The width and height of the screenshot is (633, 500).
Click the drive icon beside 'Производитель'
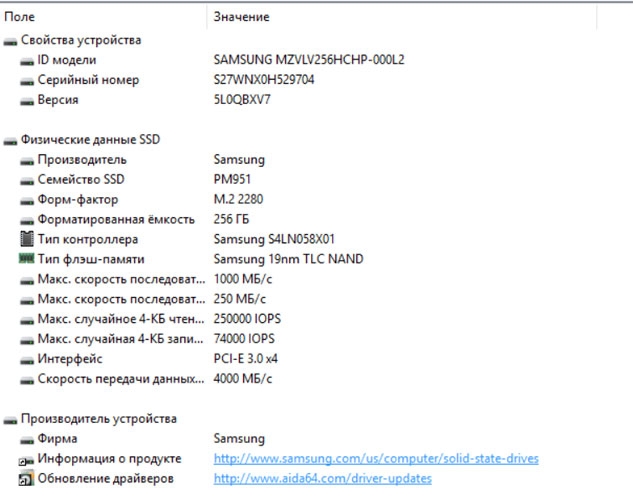pyautogui.click(x=27, y=161)
